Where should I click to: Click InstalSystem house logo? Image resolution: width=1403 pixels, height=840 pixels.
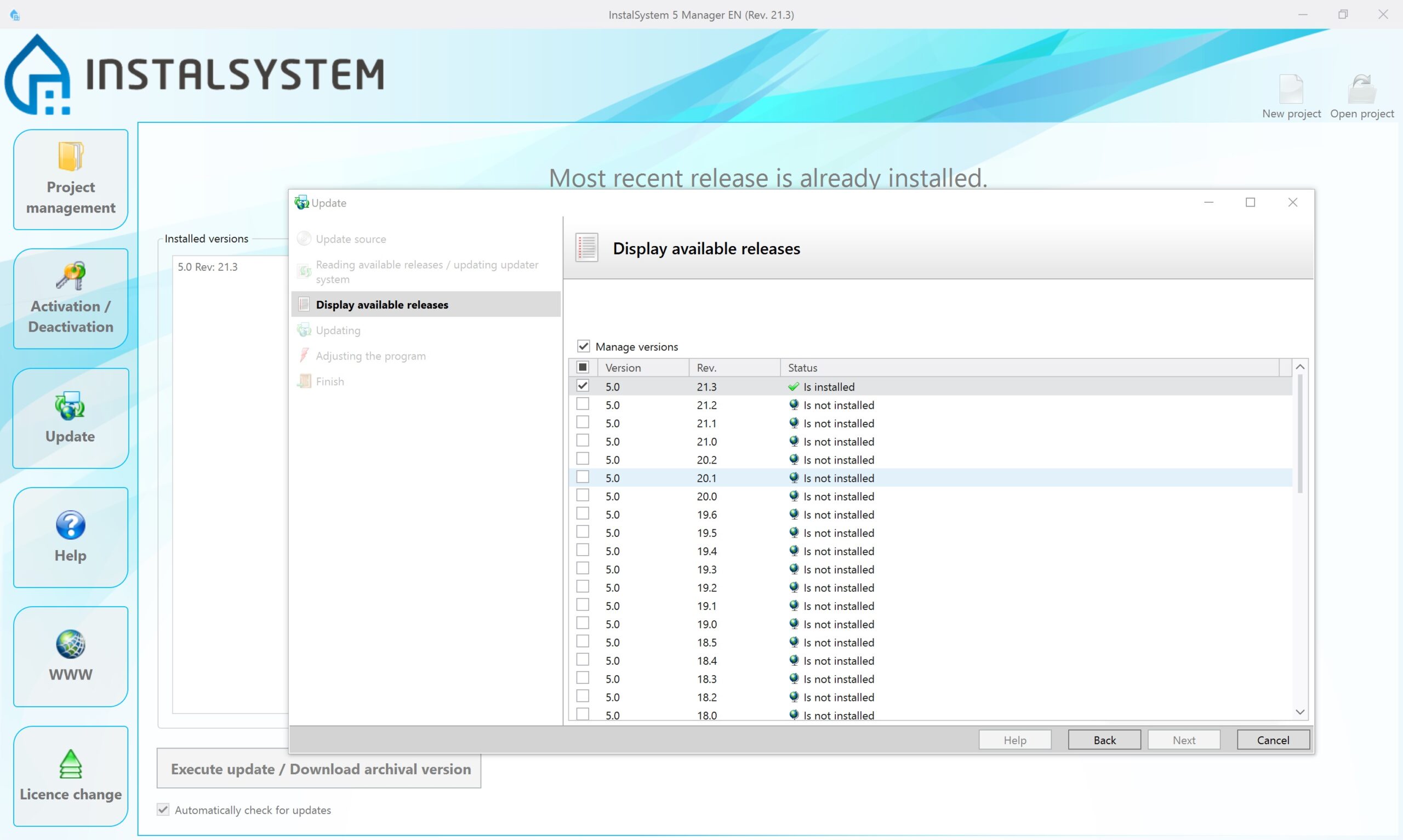point(37,74)
